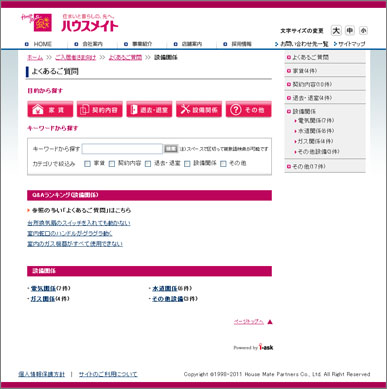
Task: Click the ページトップへ link
Action: (x=249, y=322)
